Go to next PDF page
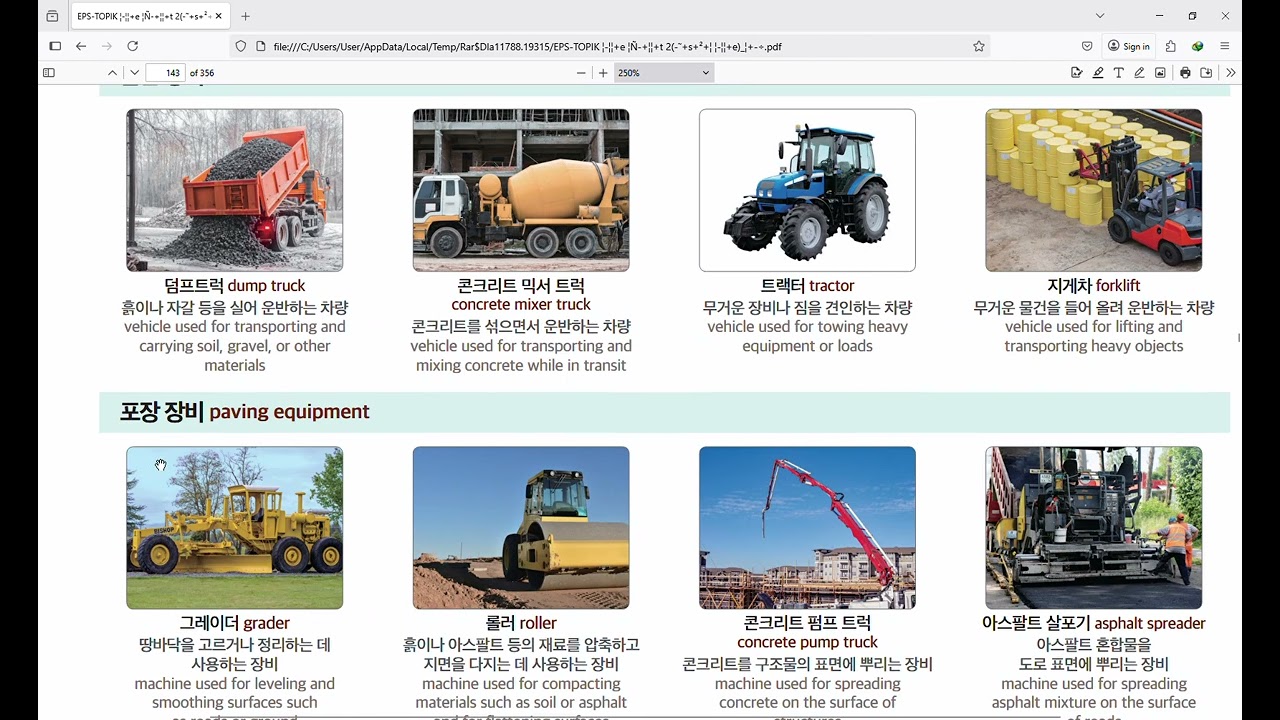1280x720 pixels. pyautogui.click(x=135, y=73)
